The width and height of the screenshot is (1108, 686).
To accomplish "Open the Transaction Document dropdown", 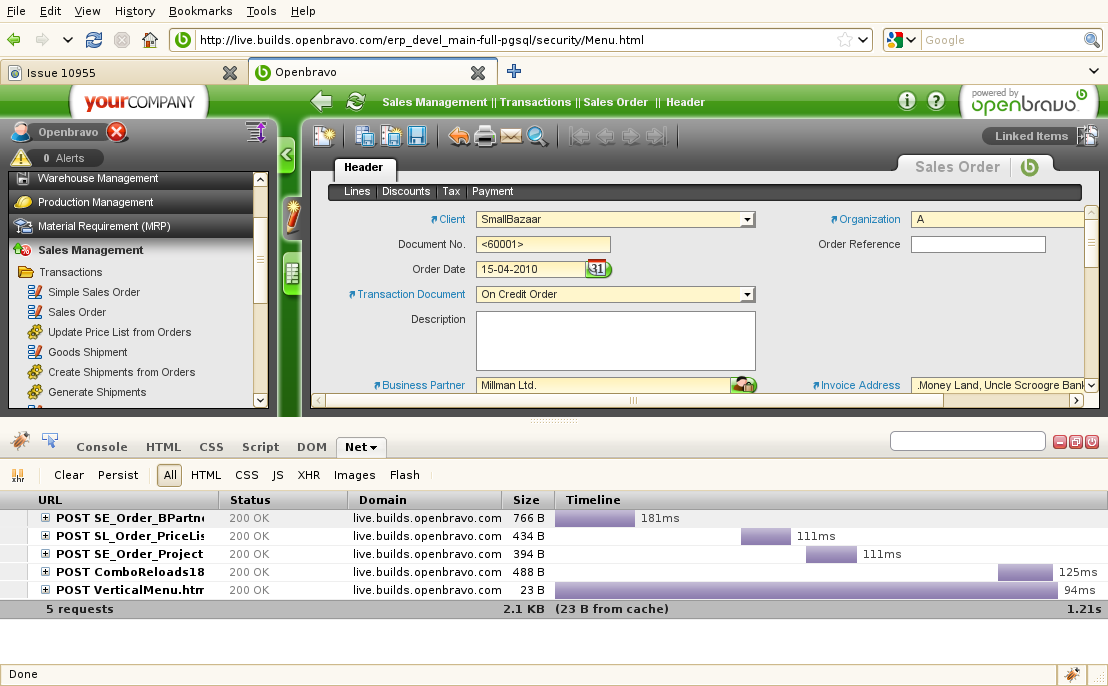I will [x=747, y=294].
